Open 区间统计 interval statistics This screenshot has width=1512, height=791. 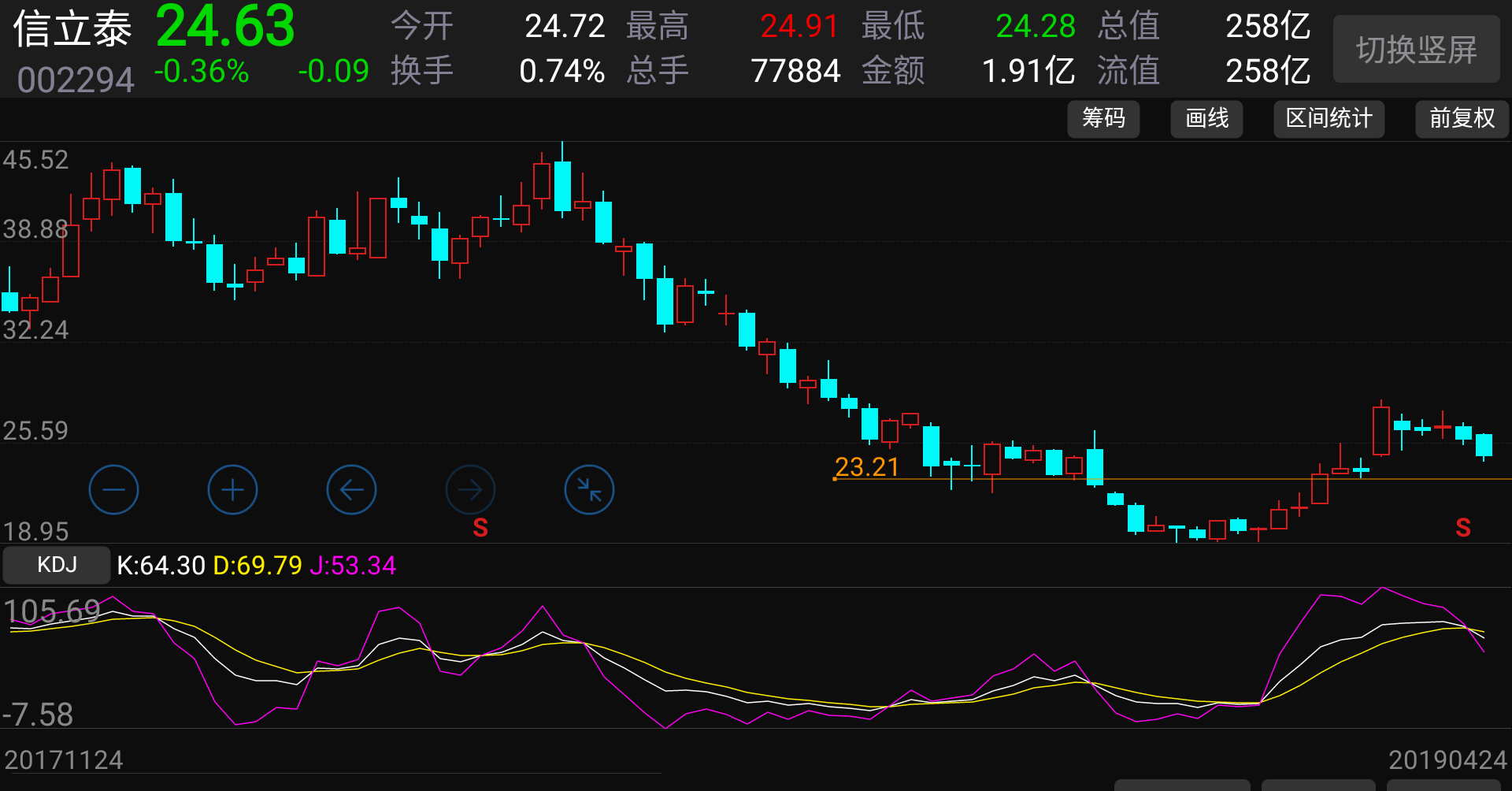(x=1329, y=119)
